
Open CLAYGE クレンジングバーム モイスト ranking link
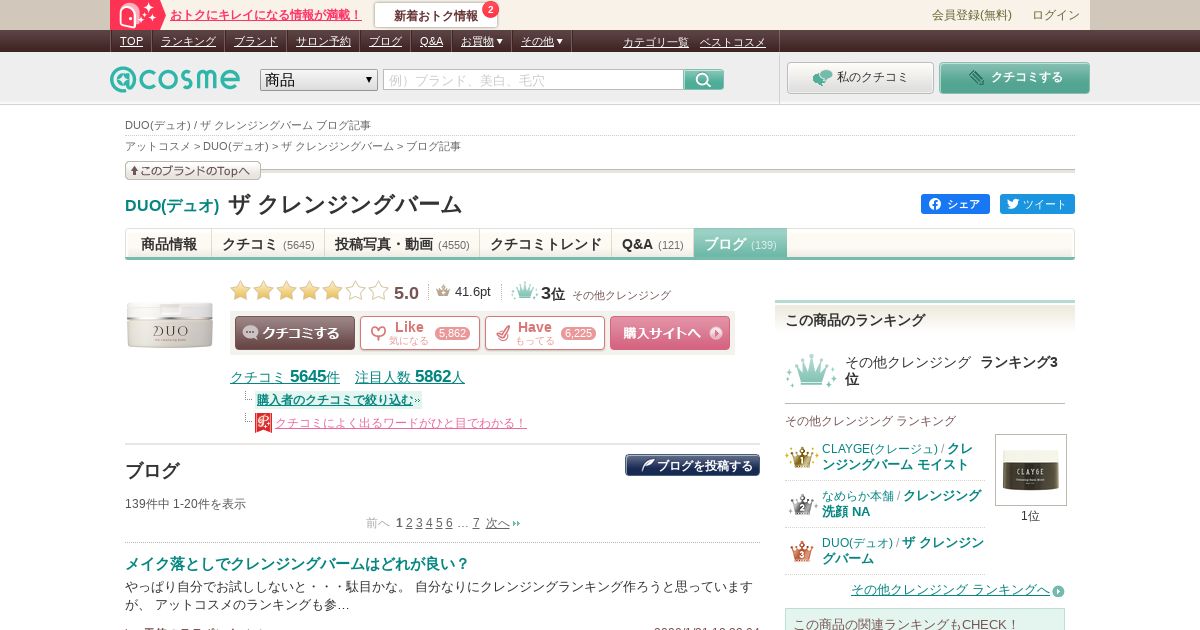tap(897, 457)
